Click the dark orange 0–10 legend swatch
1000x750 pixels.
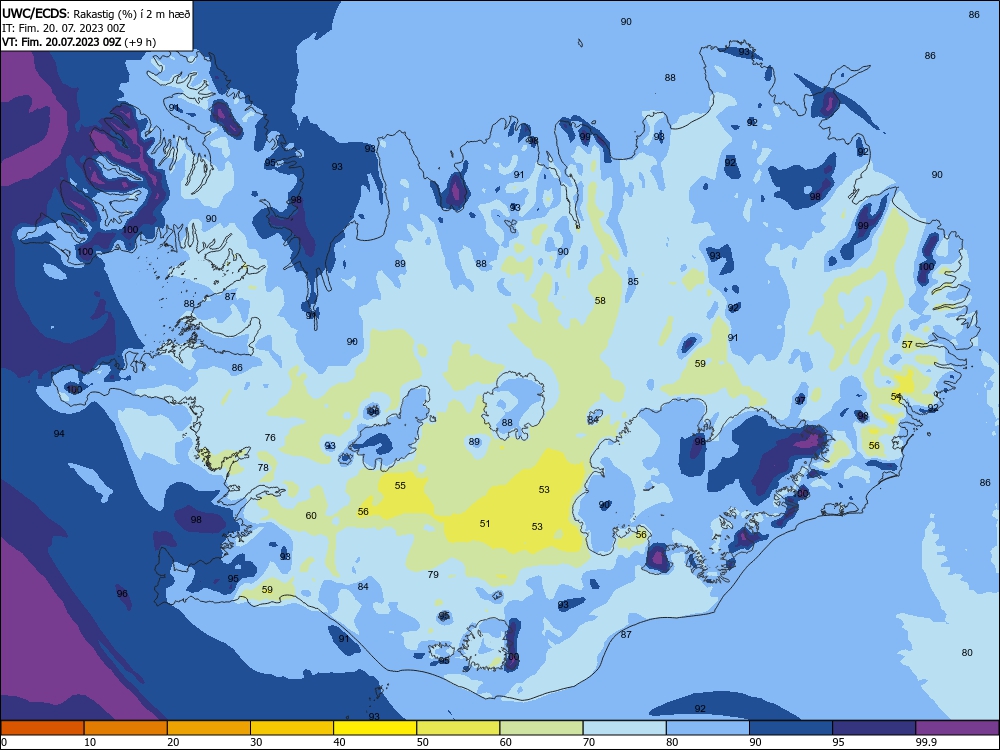coord(42,728)
